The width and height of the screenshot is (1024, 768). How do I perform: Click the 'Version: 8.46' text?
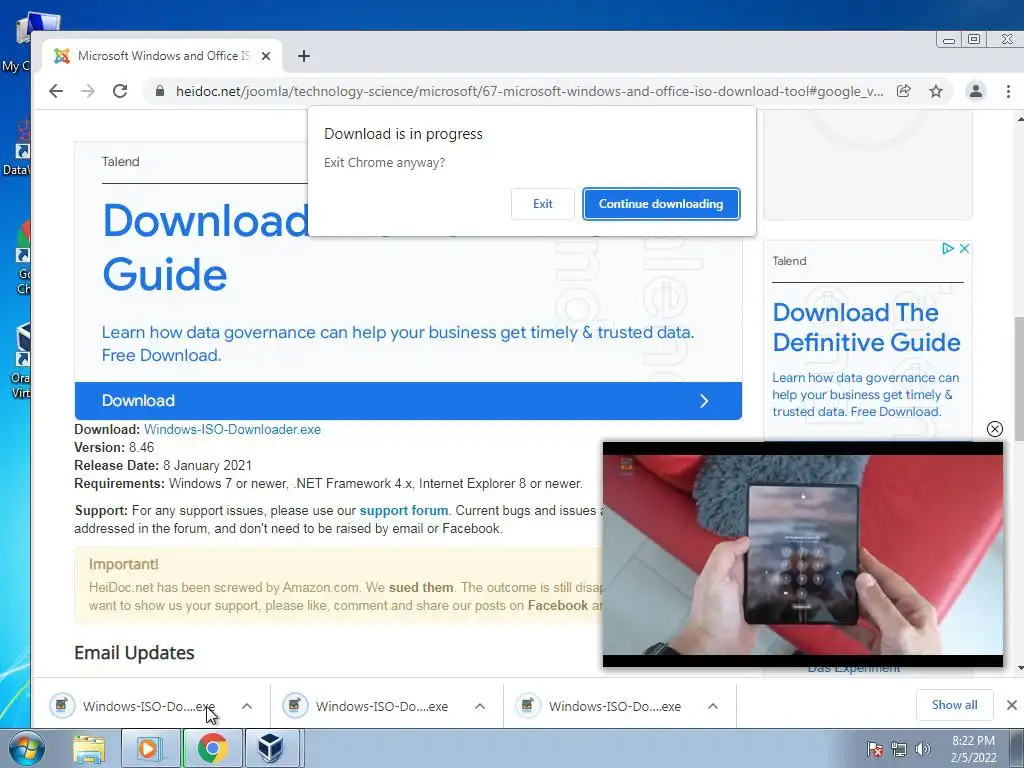(x=114, y=448)
